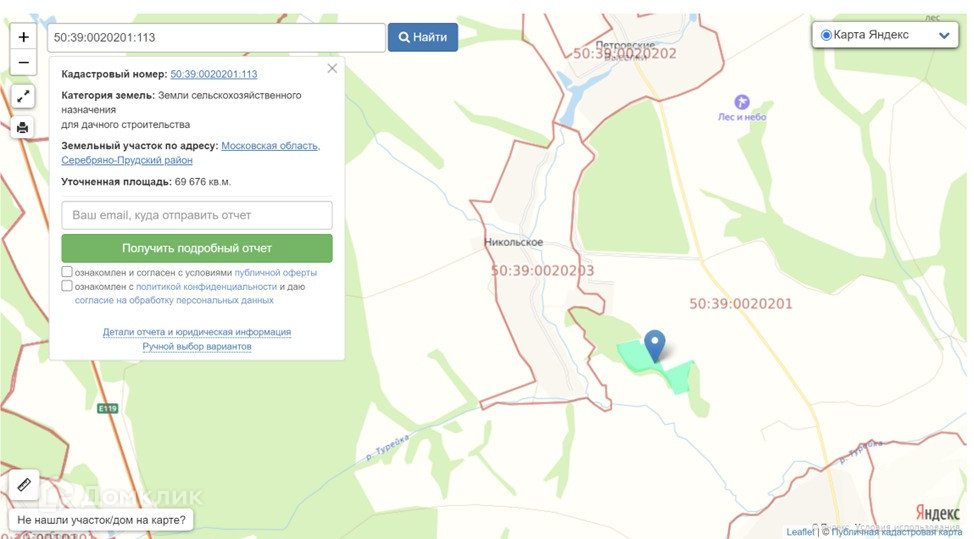The height and width of the screenshot is (539, 974).
Task: Click the E119 road sign marker
Action: (x=108, y=409)
